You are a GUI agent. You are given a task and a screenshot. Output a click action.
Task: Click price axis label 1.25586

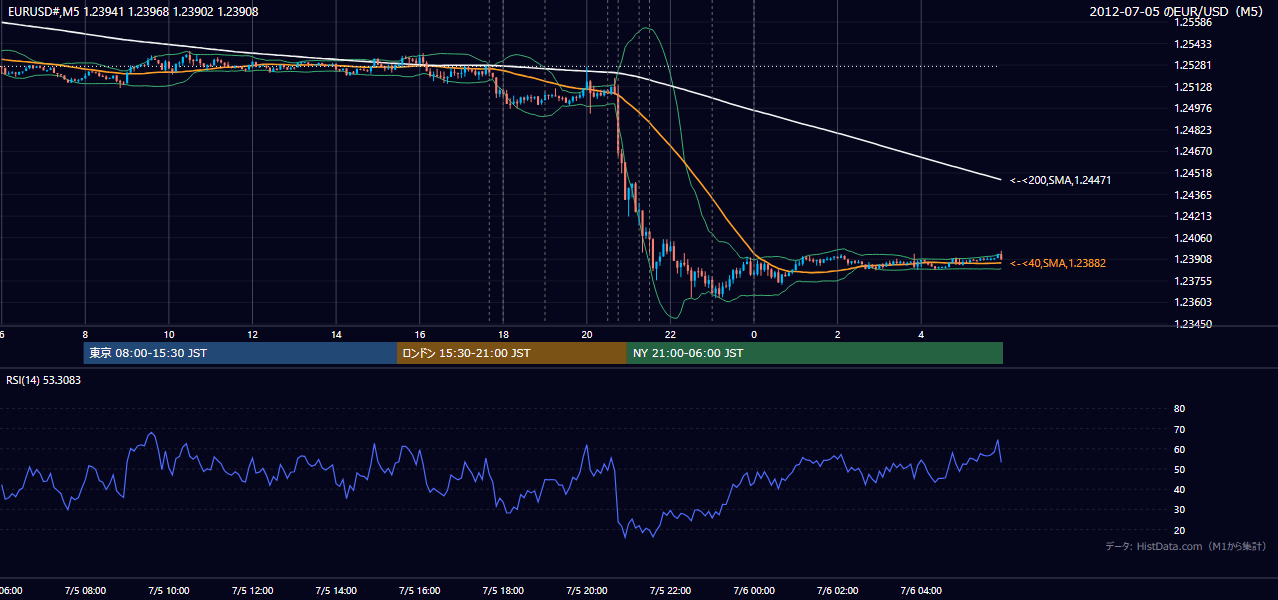(1193, 22)
